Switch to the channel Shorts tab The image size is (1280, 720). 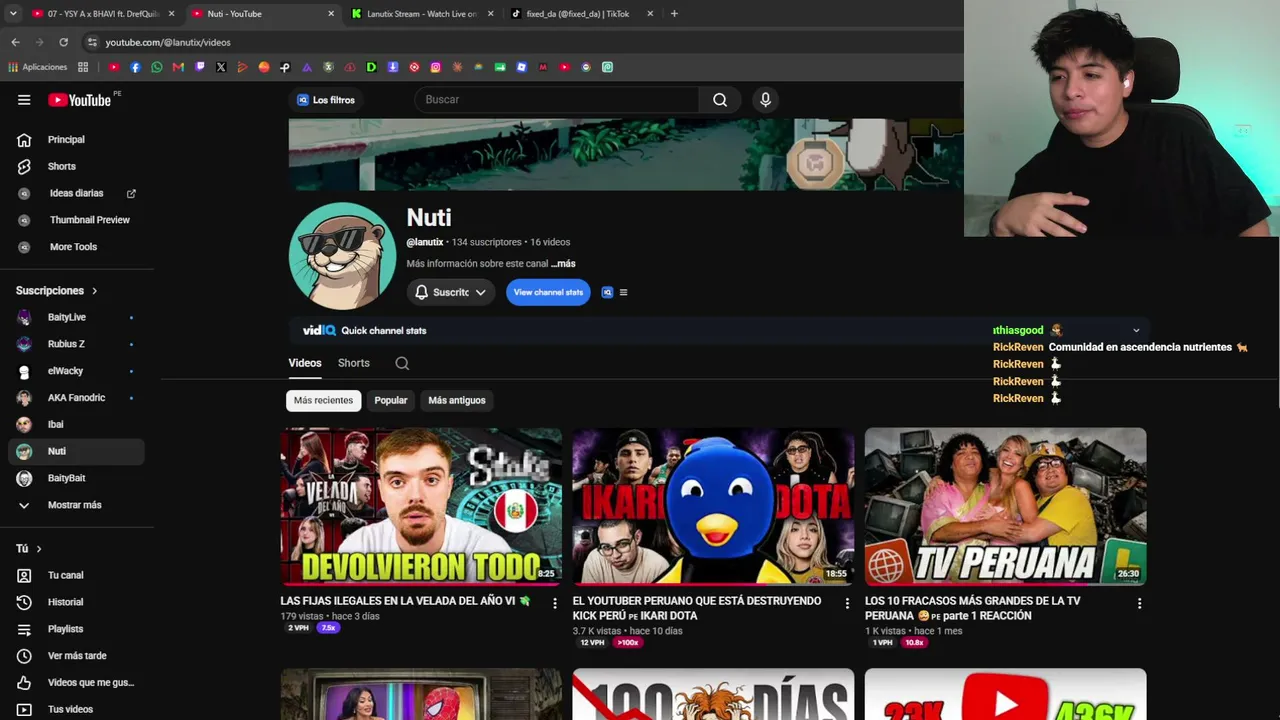pyautogui.click(x=354, y=363)
